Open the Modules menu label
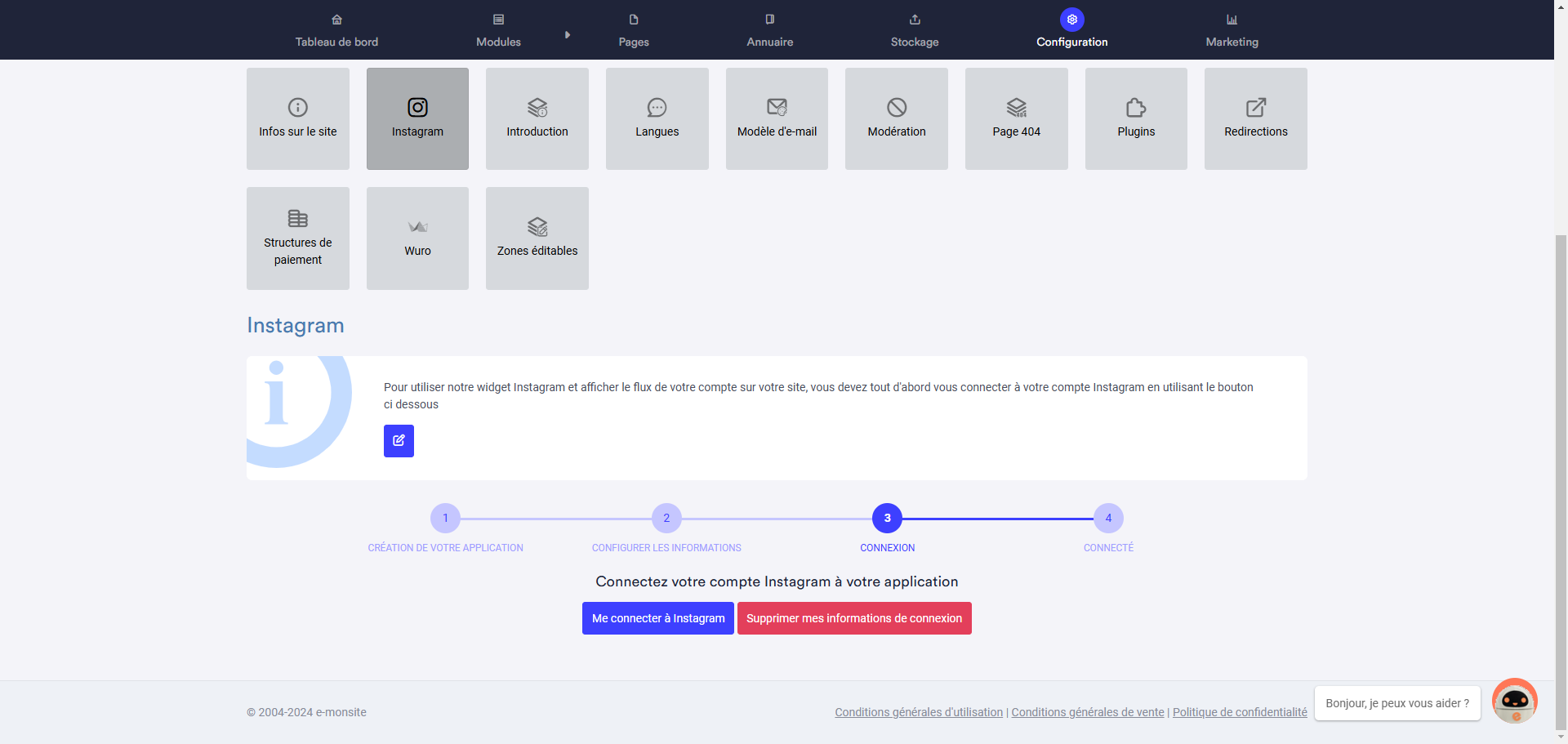This screenshot has width=1568, height=744. [x=498, y=42]
